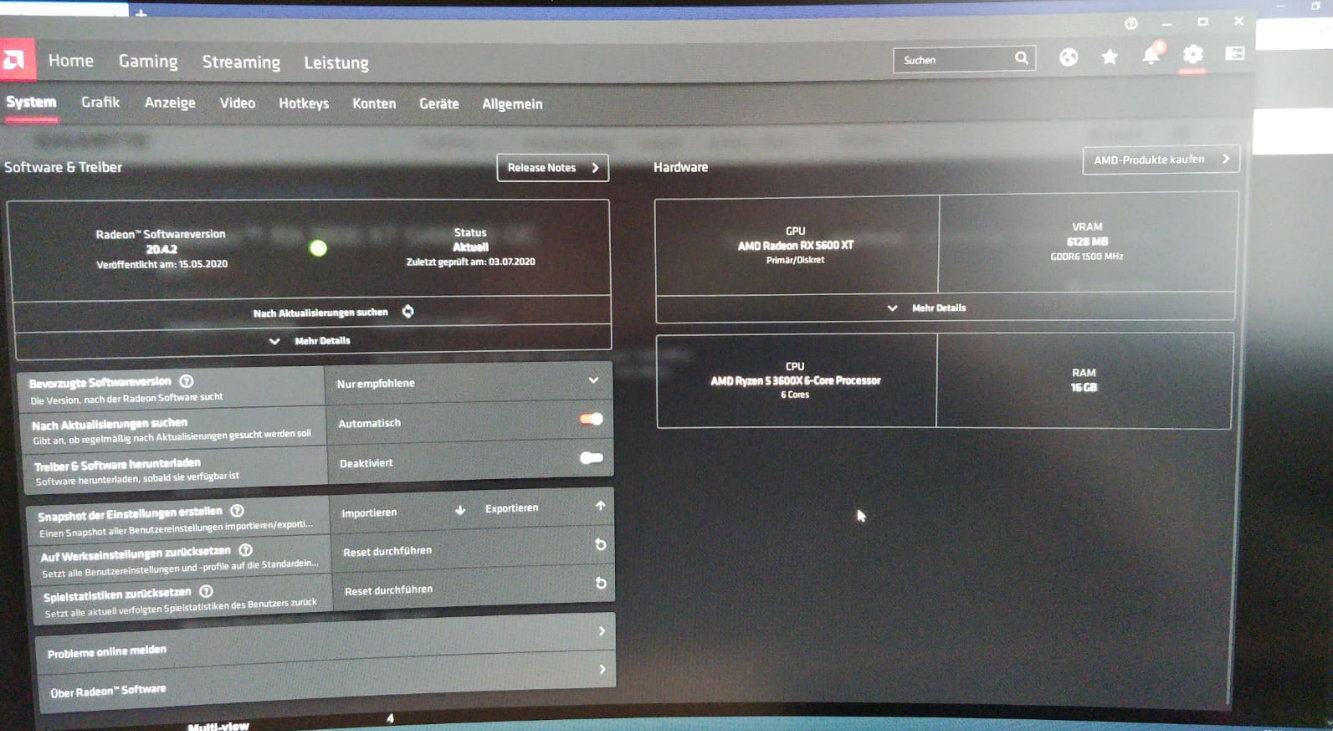Click the Radeon Softwareversion number
This screenshot has height=731, width=1333.
[161, 250]
